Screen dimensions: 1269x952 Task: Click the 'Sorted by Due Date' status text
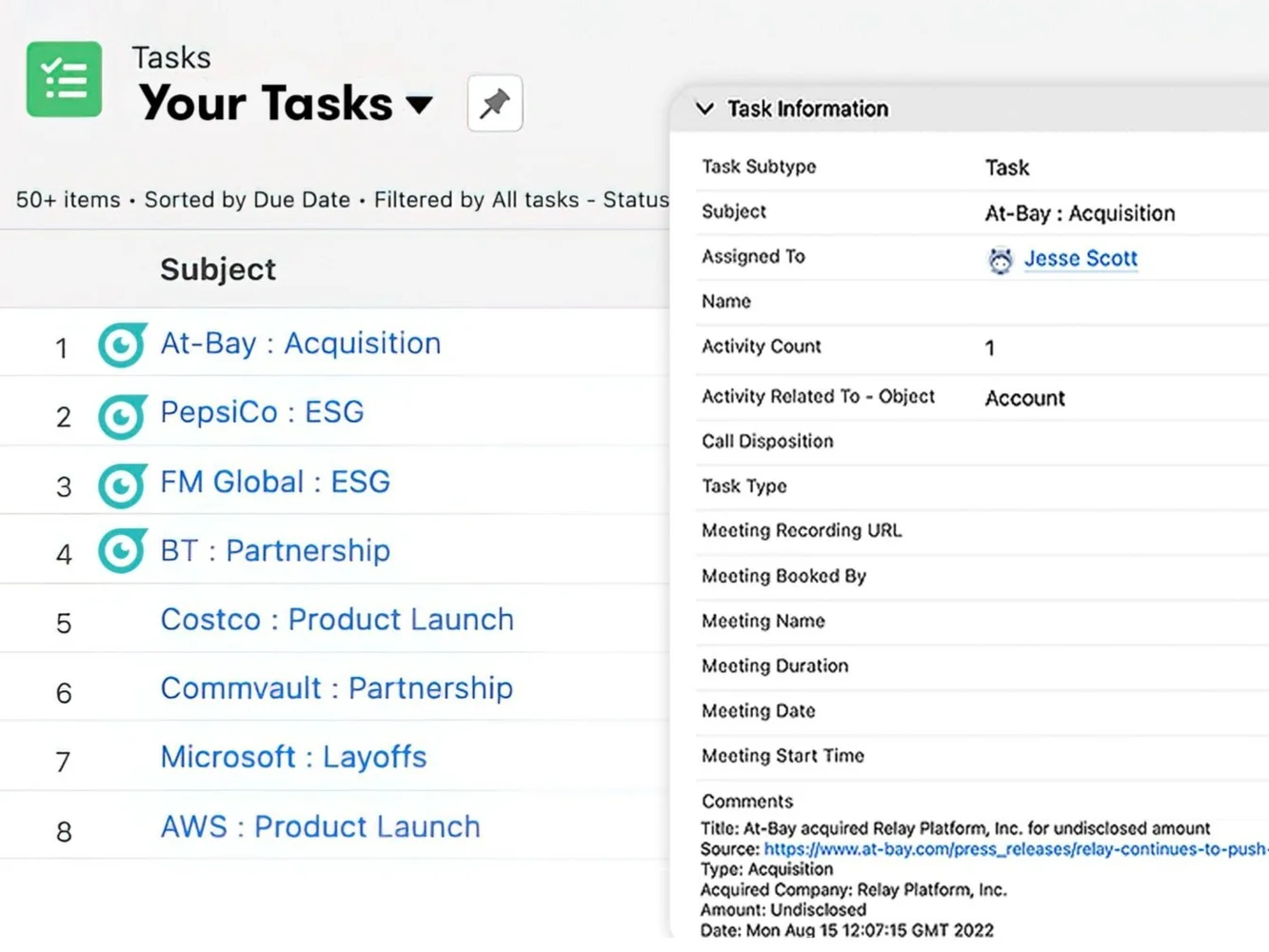click(248, 200)
